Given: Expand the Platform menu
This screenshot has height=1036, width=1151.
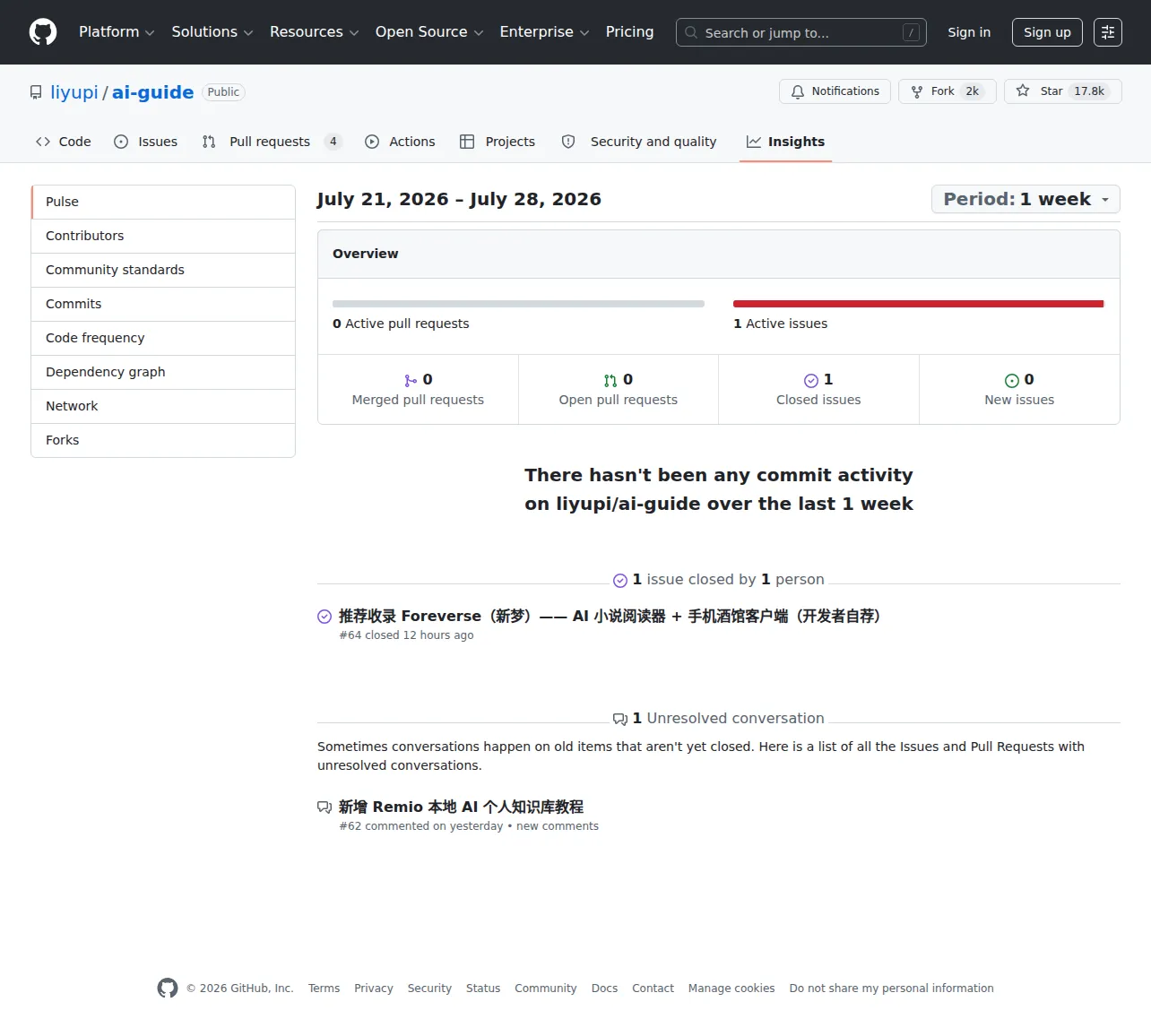Looking at the screenshot, I should [x=117, y=32].
